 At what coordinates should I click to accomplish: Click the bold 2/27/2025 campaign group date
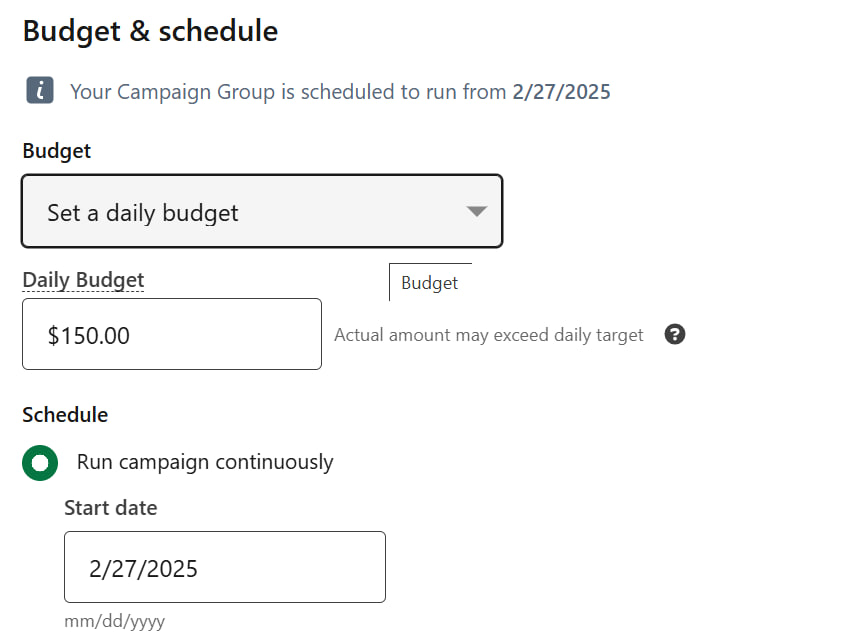[x=561, y=92]
